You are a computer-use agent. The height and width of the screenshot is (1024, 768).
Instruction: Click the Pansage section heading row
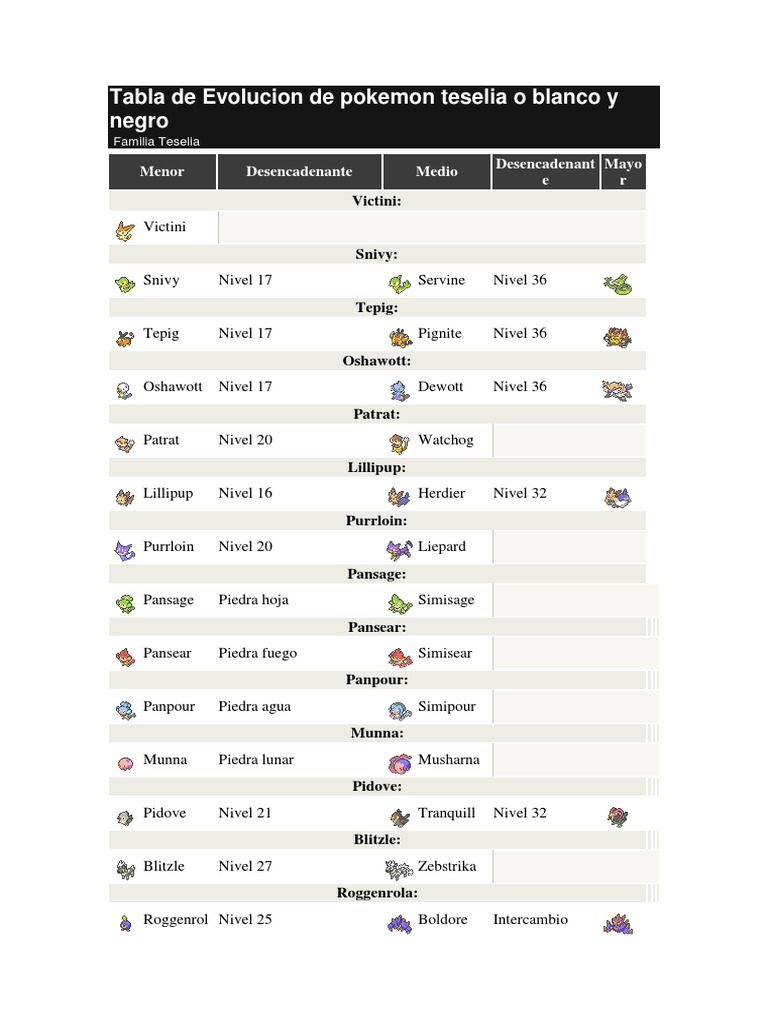(x=378, y=574)
